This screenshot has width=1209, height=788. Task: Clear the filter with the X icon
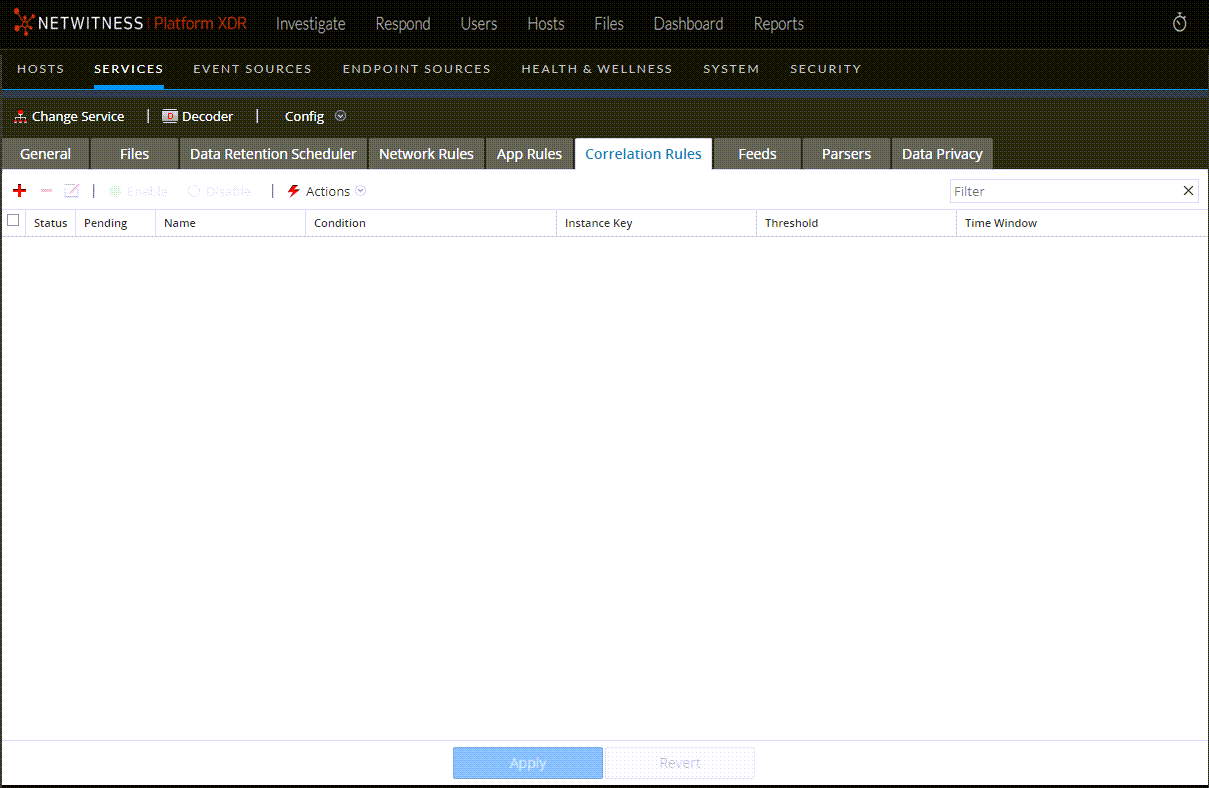coord(1188,191)
